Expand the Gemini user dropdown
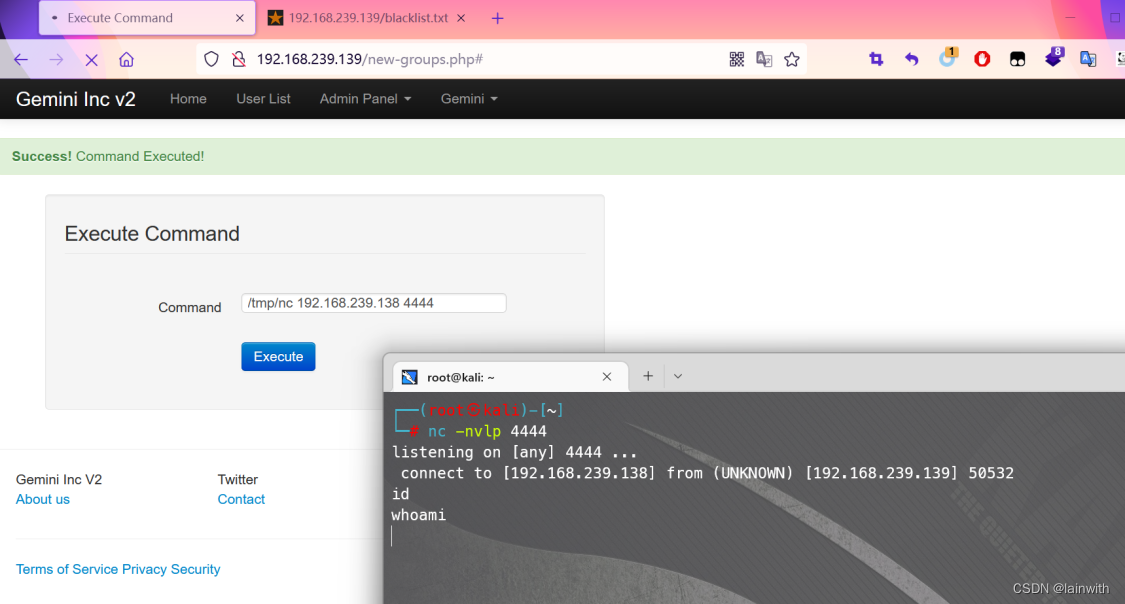The width and height of the screenshot is (1125, 604). tap(469, 99)
